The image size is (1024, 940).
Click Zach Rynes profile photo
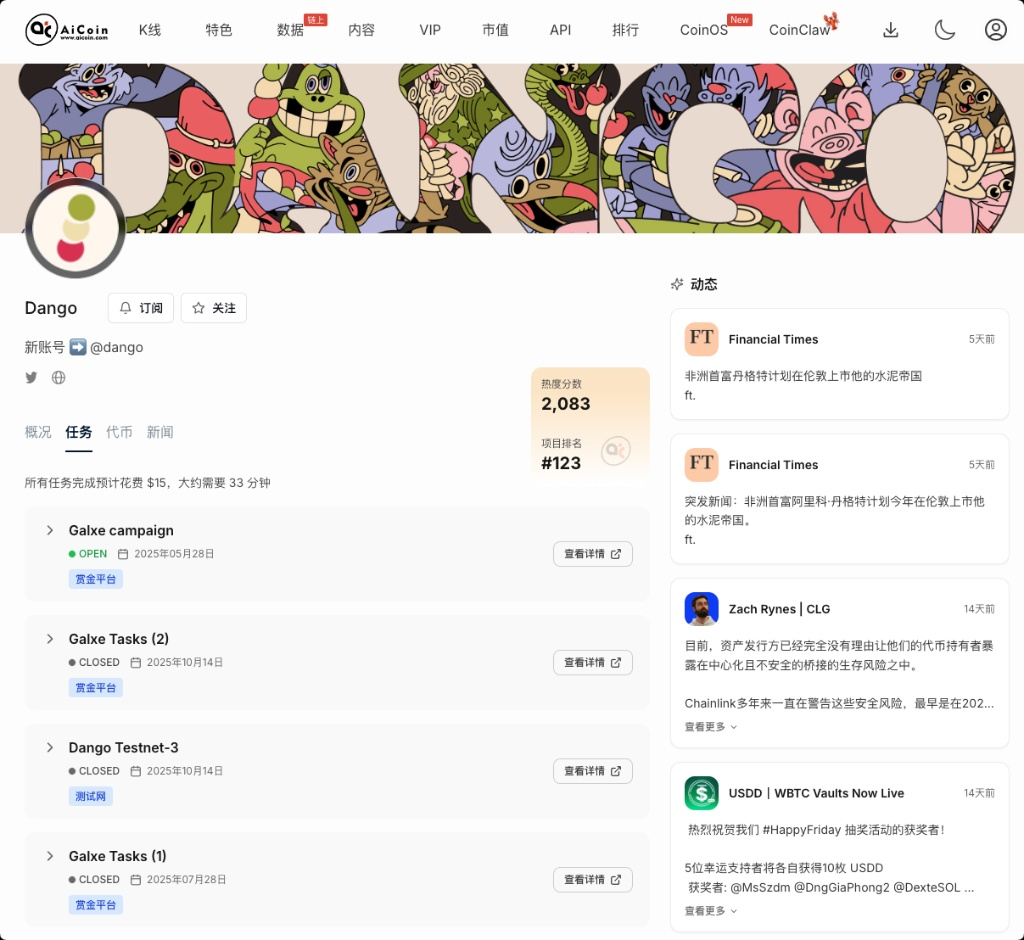pyautogui.click(x=701, y=609)
